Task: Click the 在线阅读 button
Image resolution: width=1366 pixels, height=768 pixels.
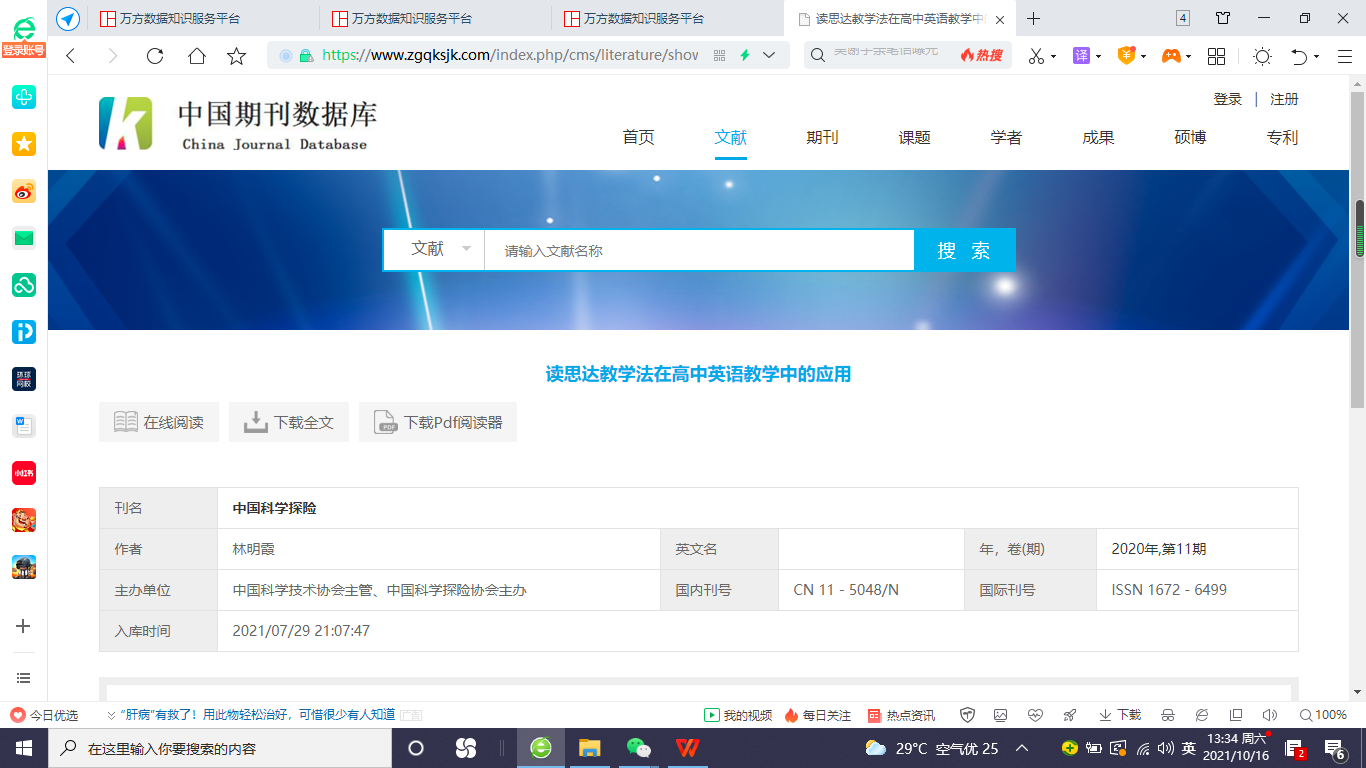Action: [159, 422]
